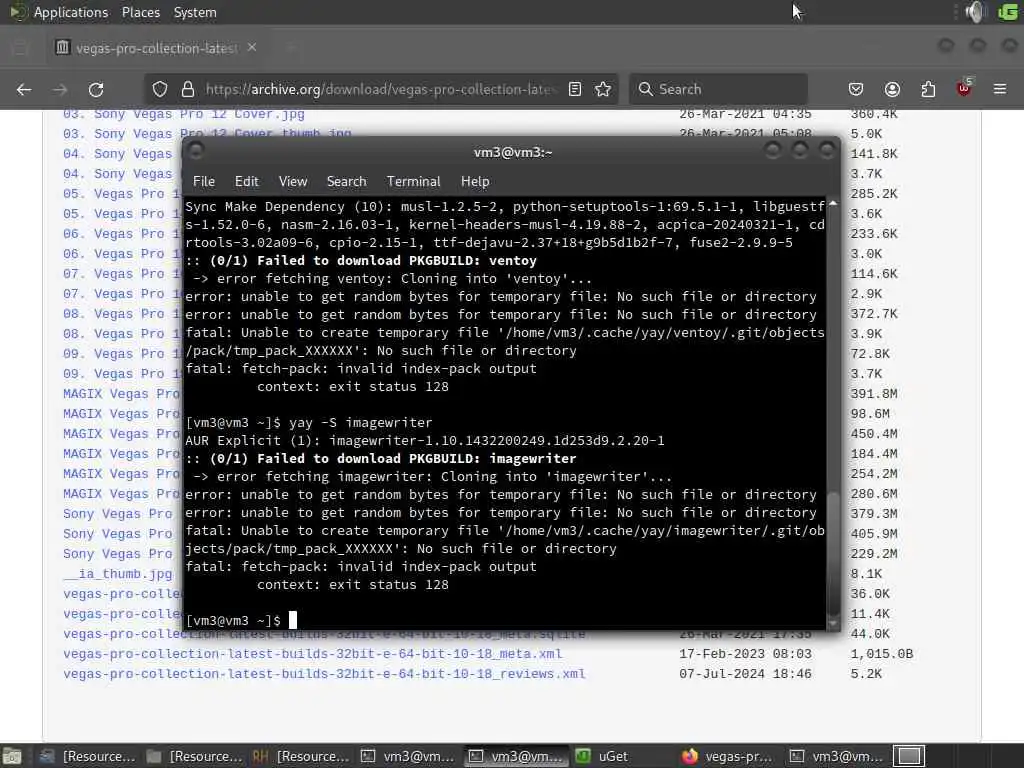Click the 07-Jul-2024 18:46 date
The image size is (1024, 768).
745,674
